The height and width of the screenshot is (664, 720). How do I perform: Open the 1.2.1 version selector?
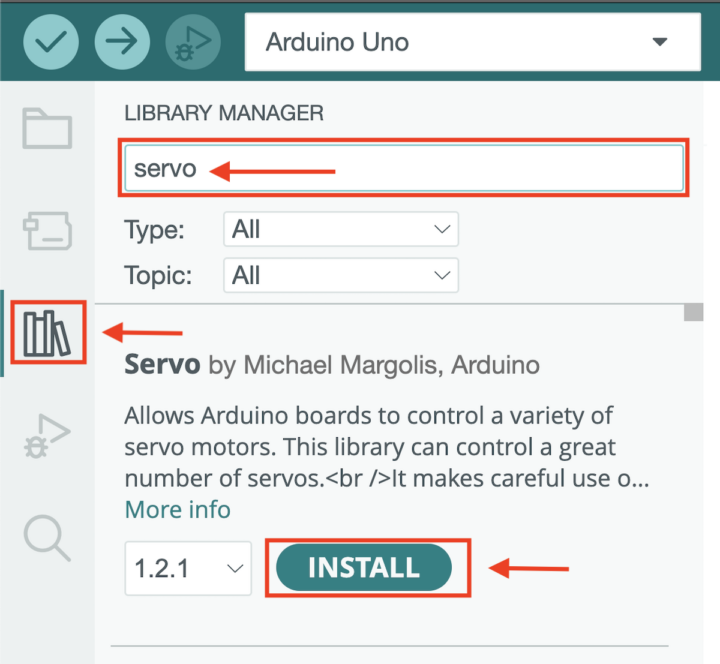pos(188,568)
